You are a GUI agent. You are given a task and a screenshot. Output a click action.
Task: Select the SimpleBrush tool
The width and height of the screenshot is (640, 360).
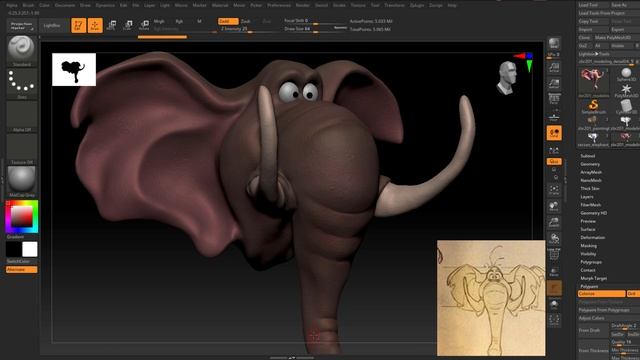(x=593, y=107)
